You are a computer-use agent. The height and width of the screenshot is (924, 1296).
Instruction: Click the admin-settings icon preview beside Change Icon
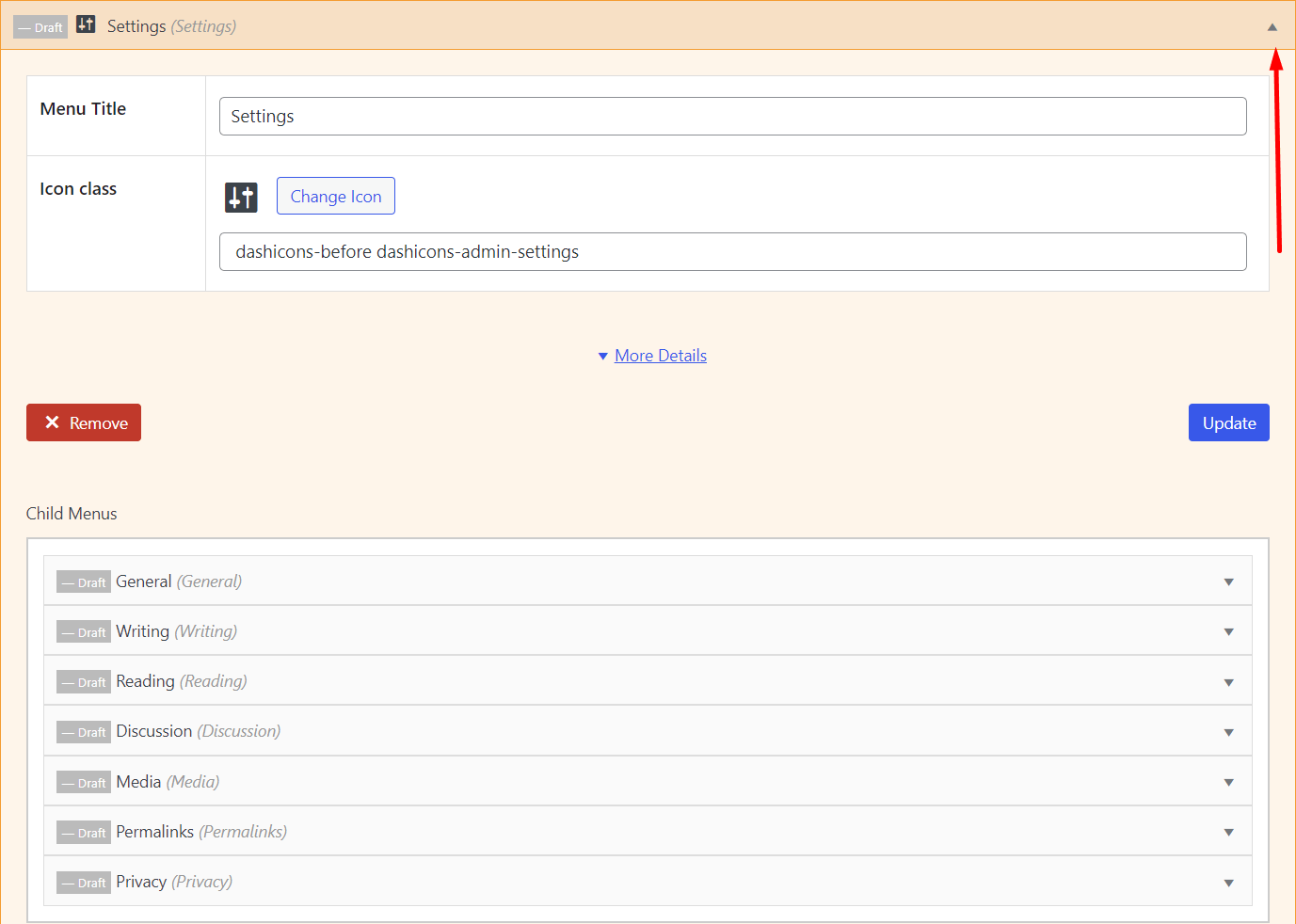pos(241,197)
